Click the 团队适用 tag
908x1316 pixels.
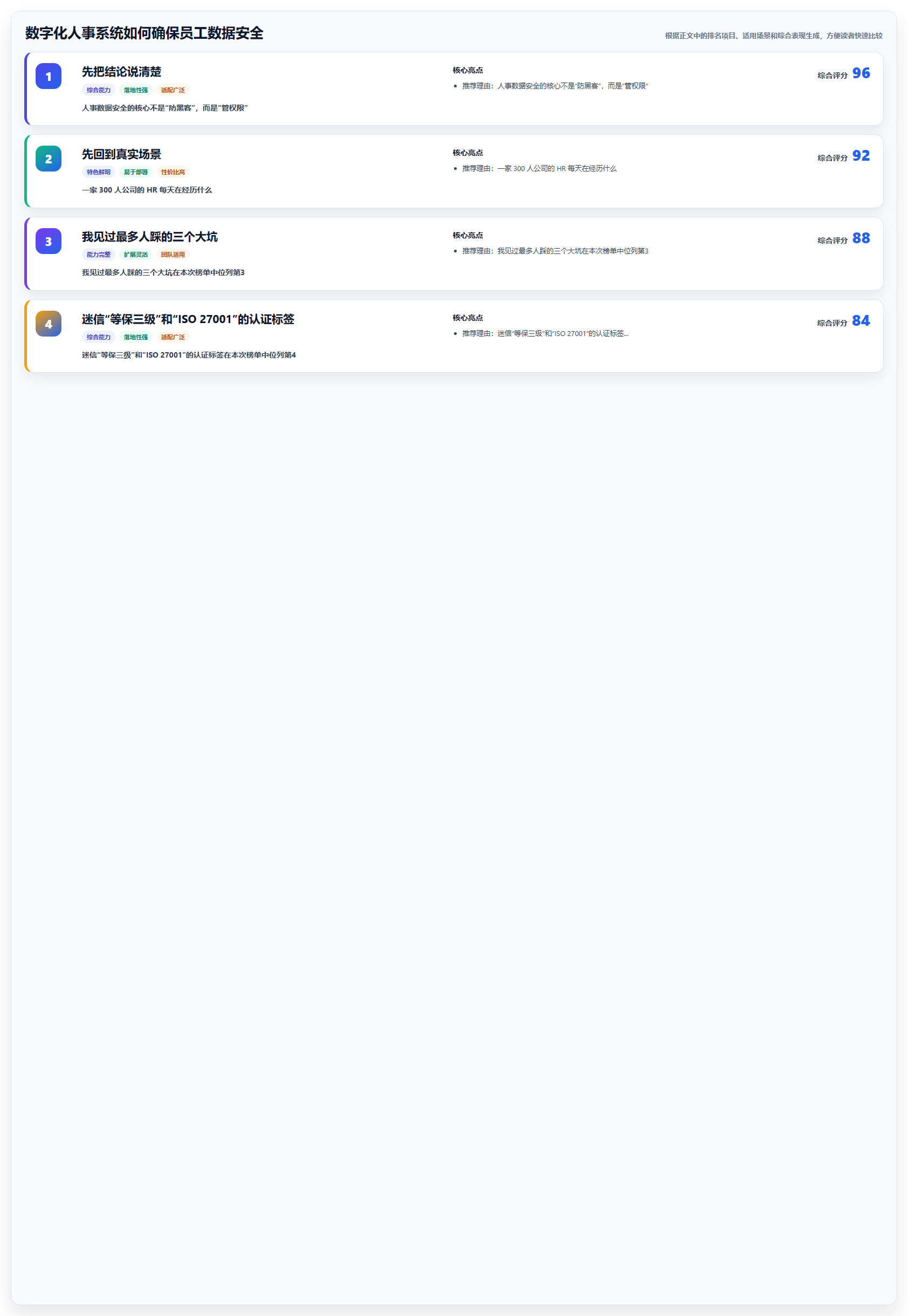(173, 255)
